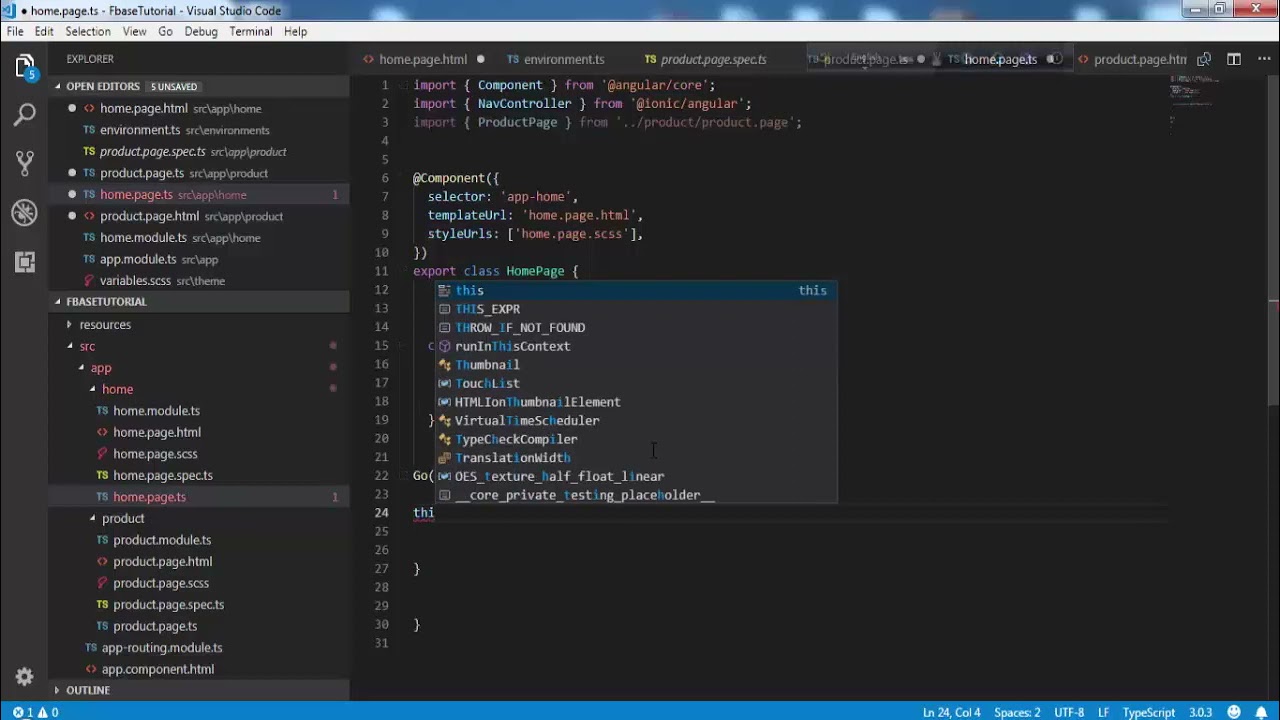Open the Debug menu

click(x=201, y=31)
